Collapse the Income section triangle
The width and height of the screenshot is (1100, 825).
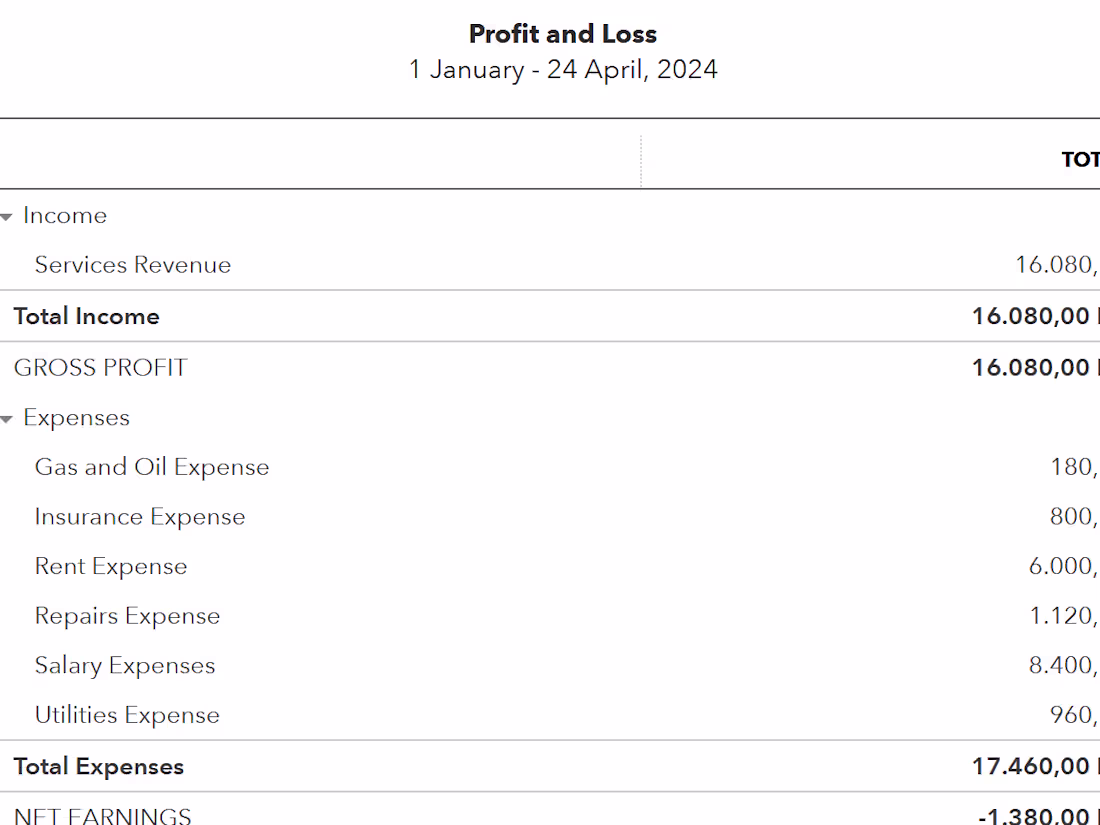click(x=7, y=217)
